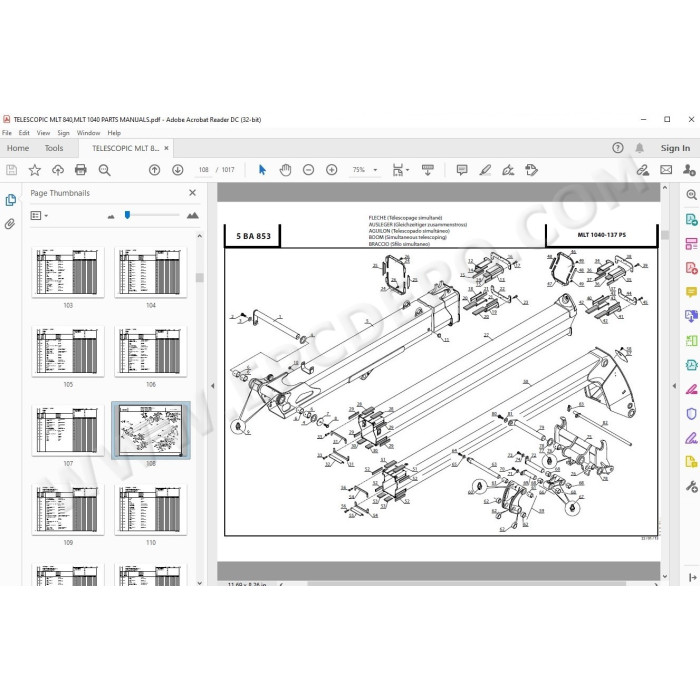
Task: Switch to the Home tab
Action: (x=18, y=148)
